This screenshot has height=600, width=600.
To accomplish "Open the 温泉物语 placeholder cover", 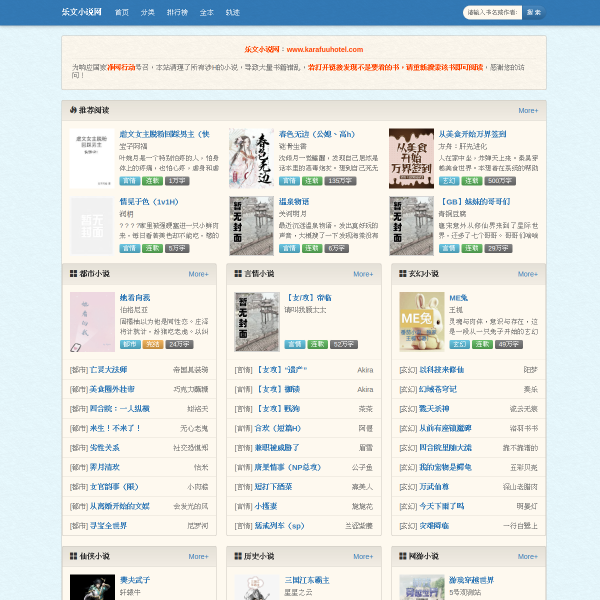I will (x=251, y=226).
